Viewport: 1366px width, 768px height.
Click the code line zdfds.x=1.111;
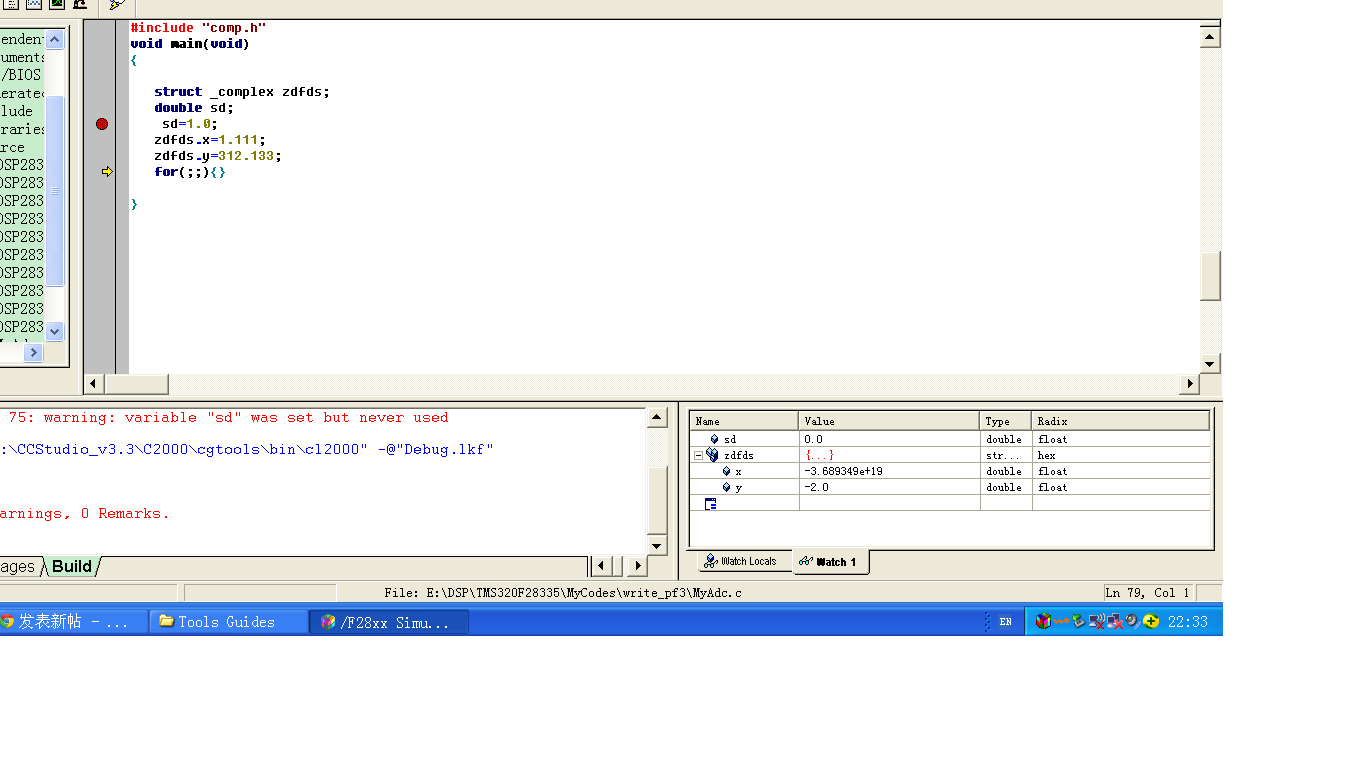210,140
